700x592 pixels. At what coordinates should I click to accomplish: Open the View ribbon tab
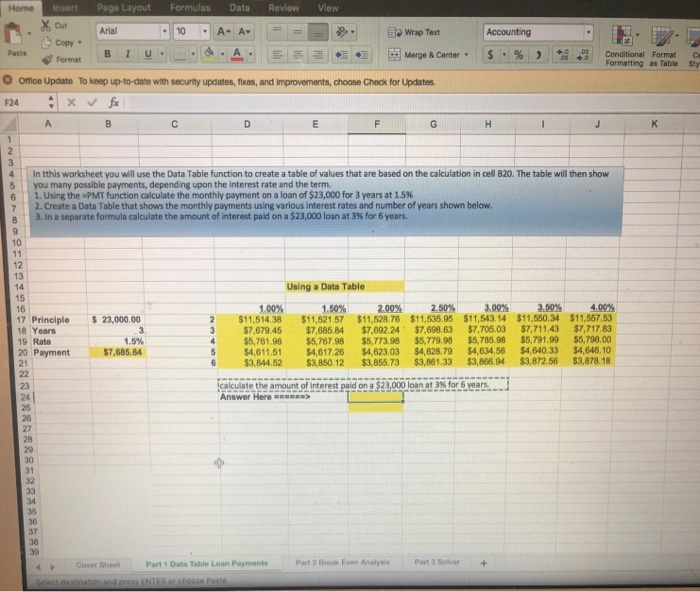point(328,8)
